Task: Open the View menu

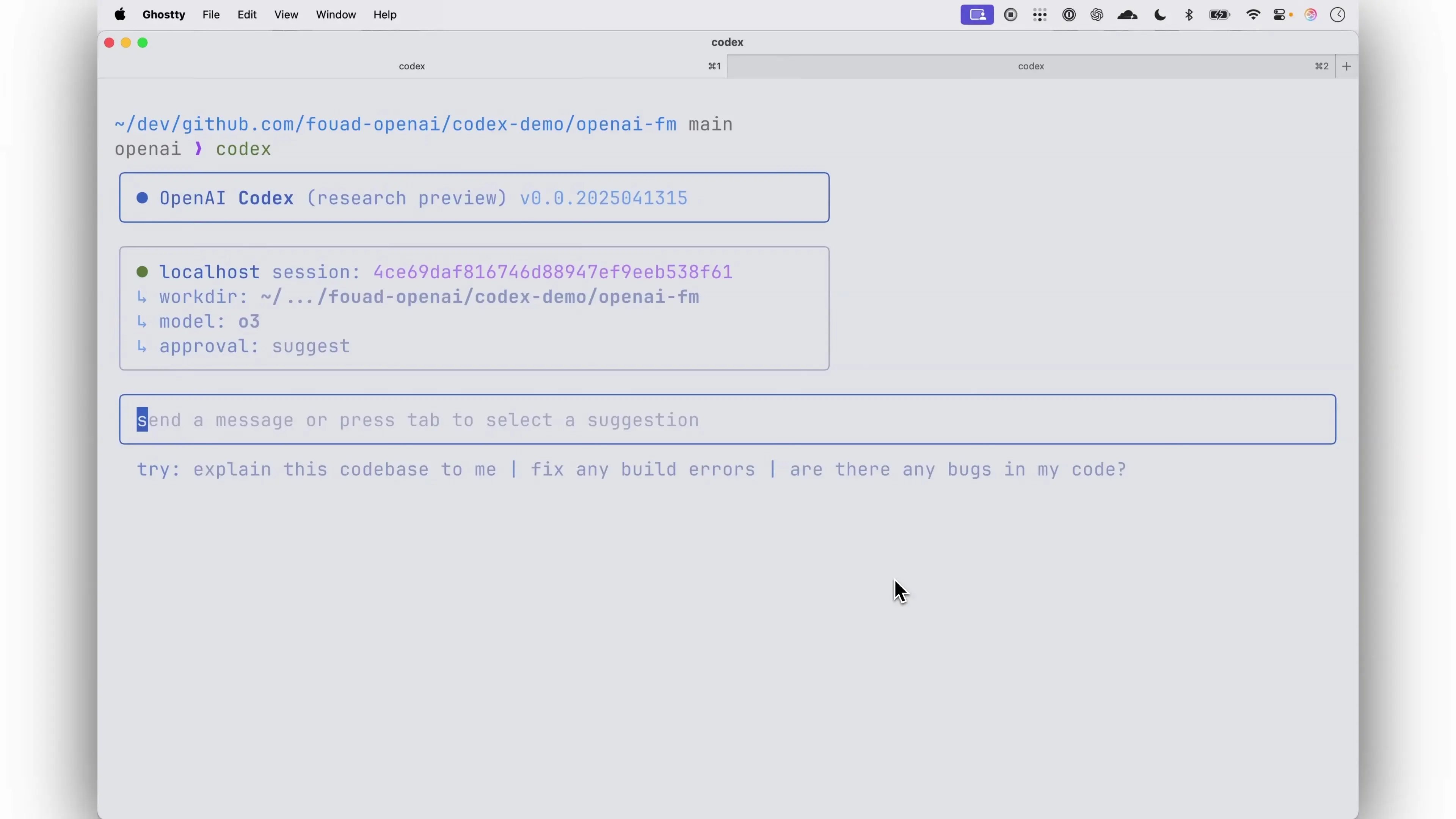Action: coord(286,15)
